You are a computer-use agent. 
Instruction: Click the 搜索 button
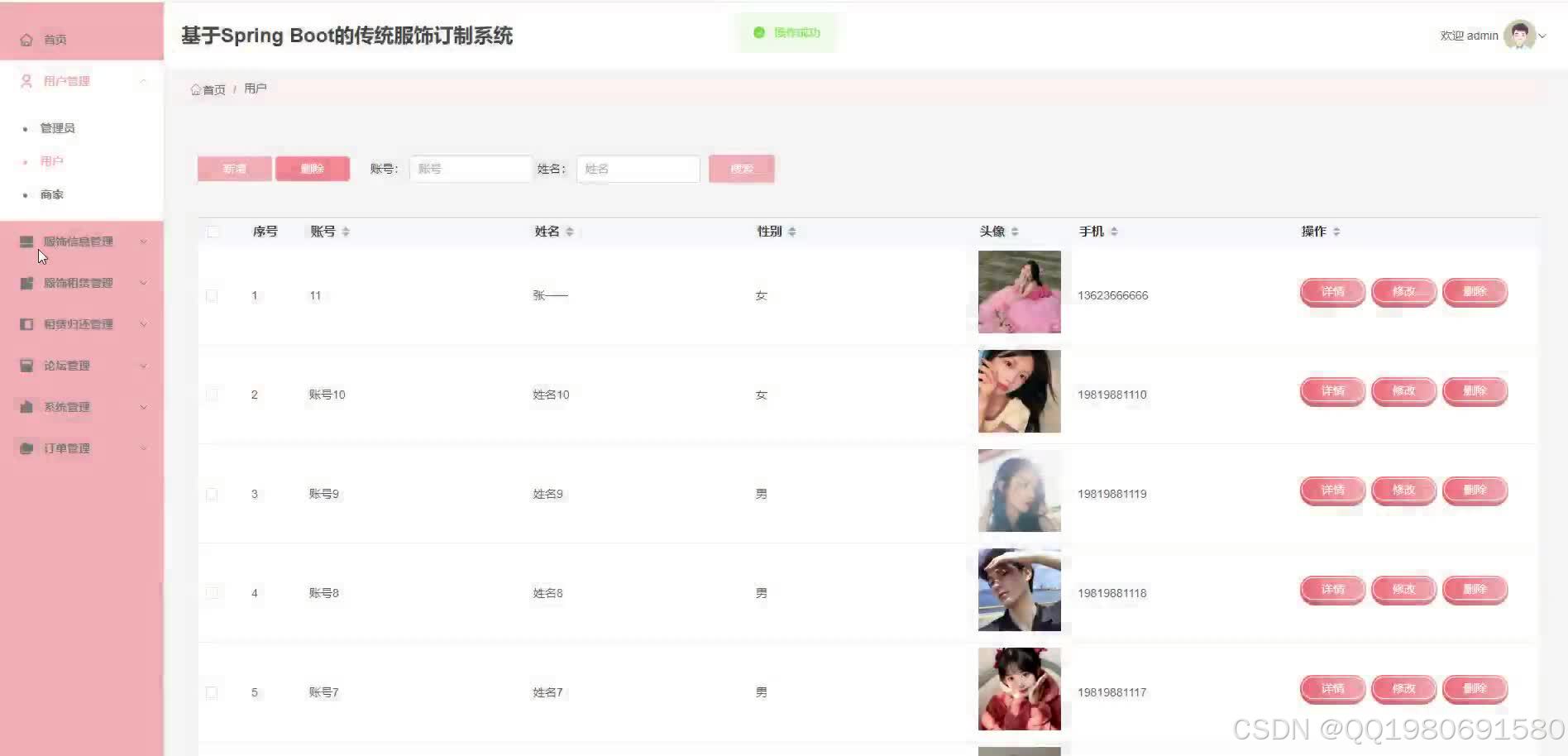pos(741,169)
